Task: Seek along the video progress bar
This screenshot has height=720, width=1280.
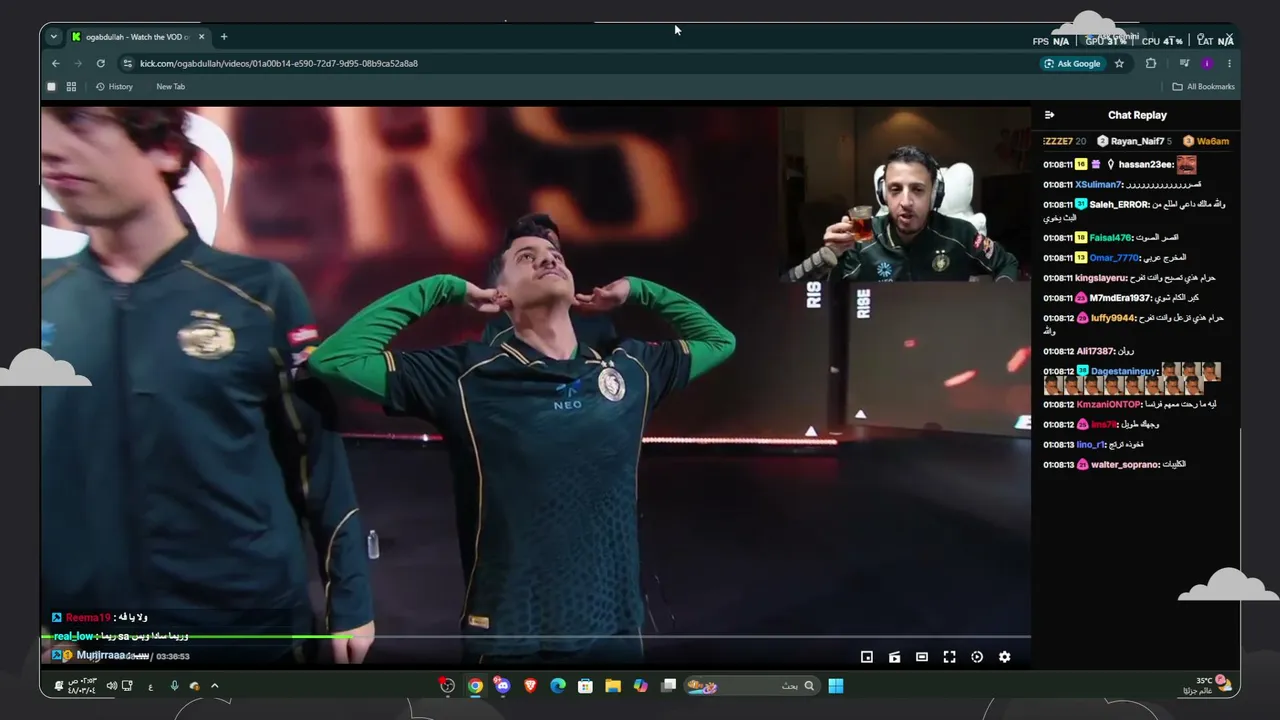Action: tap(536, 636)
